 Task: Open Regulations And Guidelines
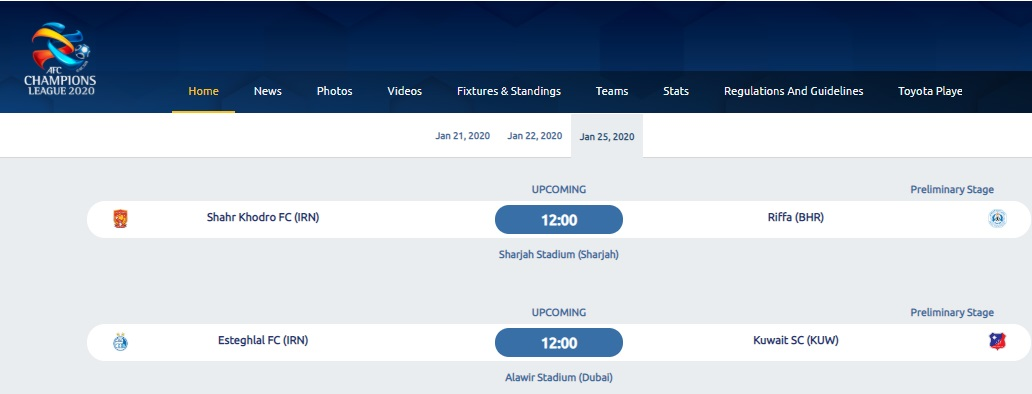(x=794, y=91)
